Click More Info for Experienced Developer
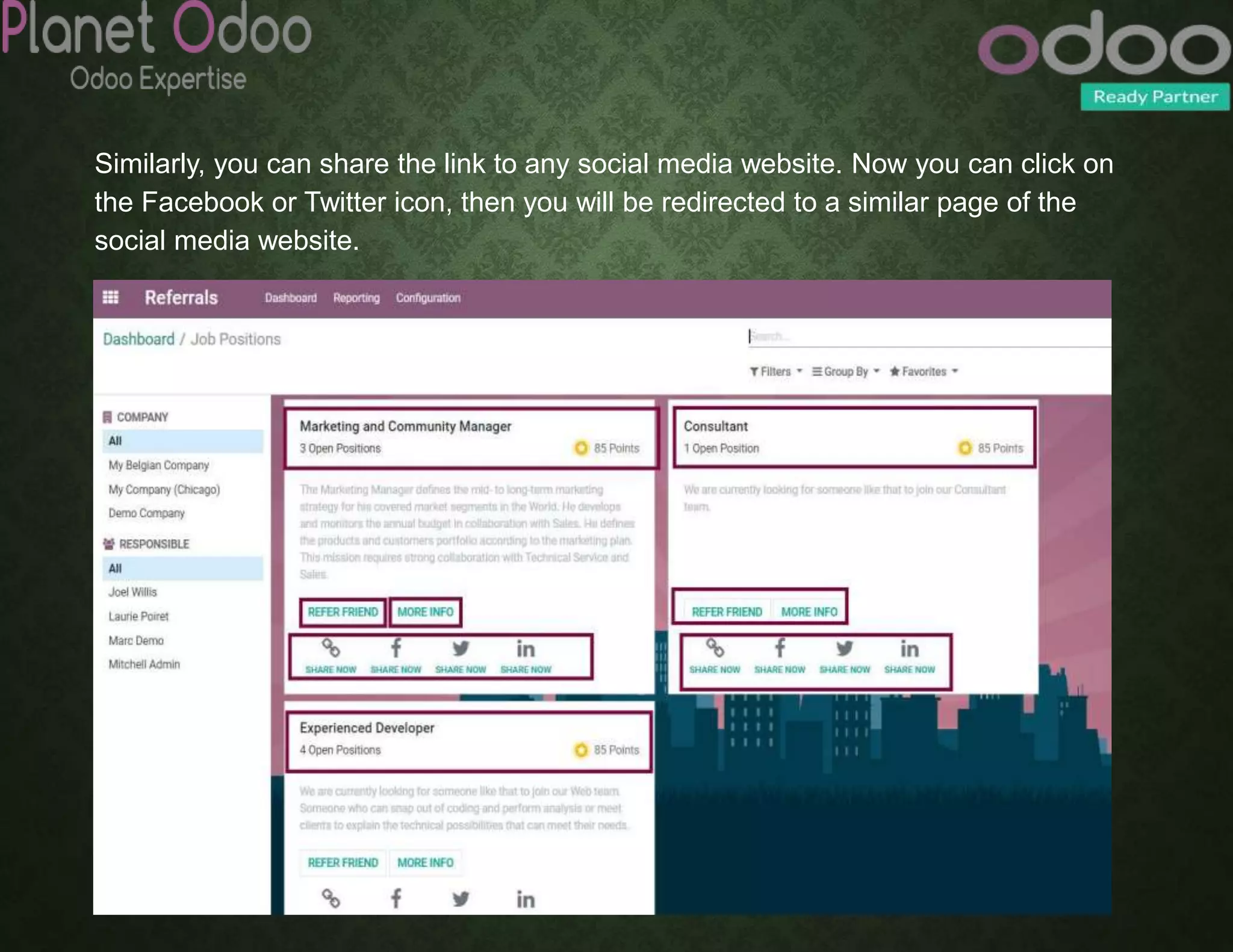 (425, 862)
